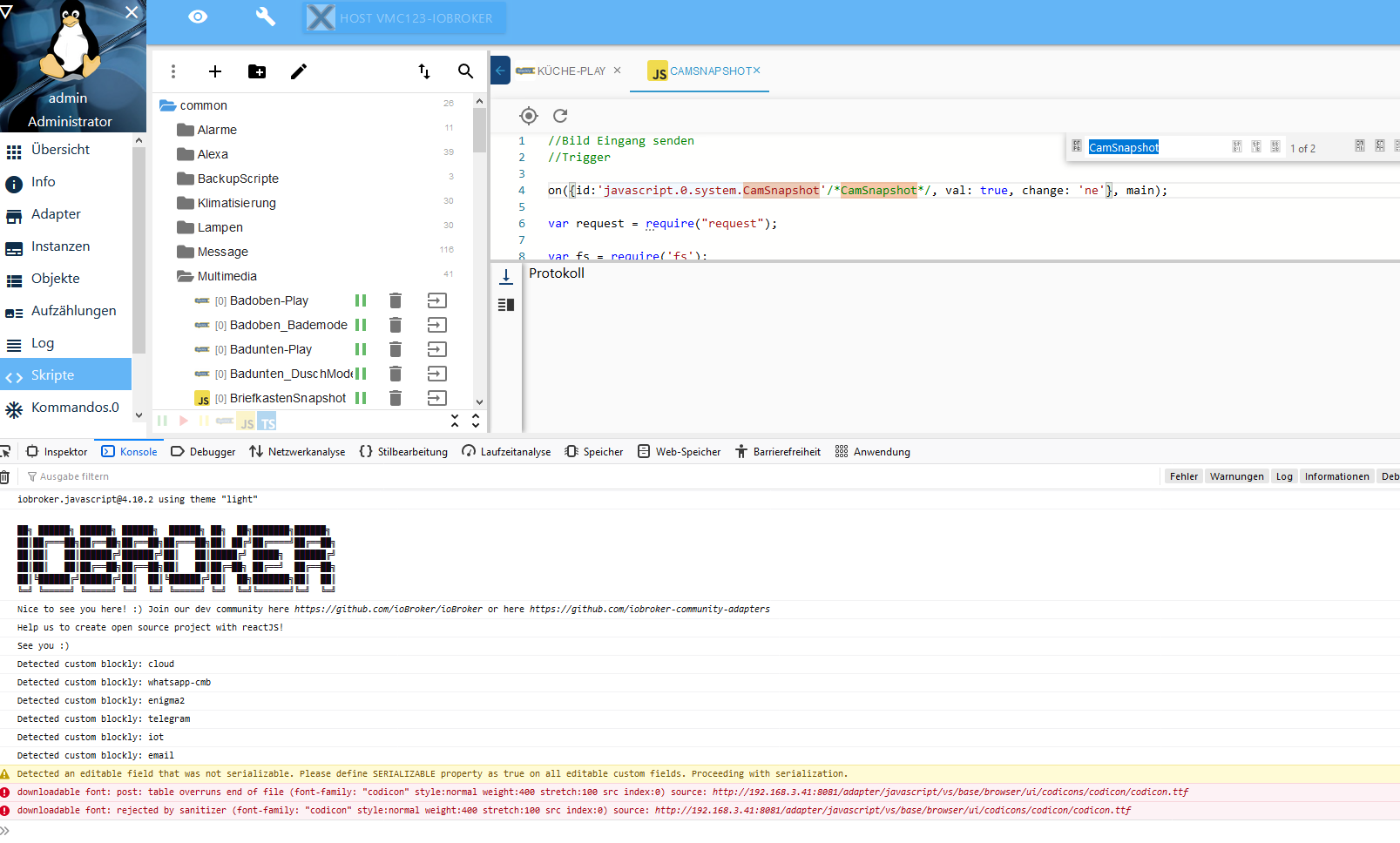
Task: Delete the Badoben-Play script via trash icon
Action: point(396,300)
